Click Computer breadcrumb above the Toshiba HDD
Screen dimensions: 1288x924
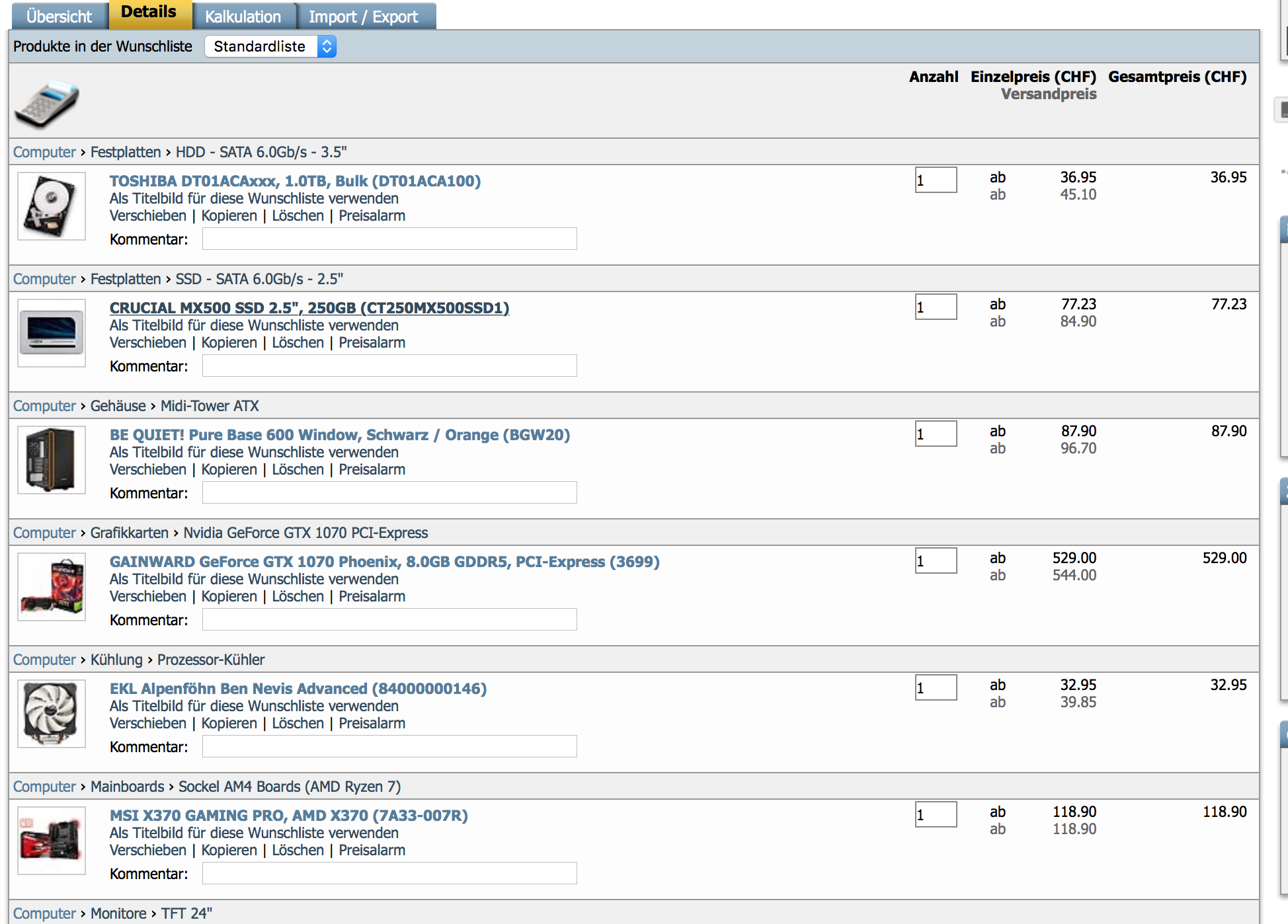click(x=44, y=152)
